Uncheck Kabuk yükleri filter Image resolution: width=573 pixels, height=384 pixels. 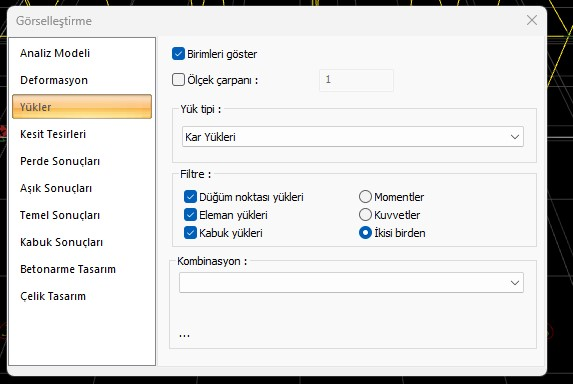190,232
